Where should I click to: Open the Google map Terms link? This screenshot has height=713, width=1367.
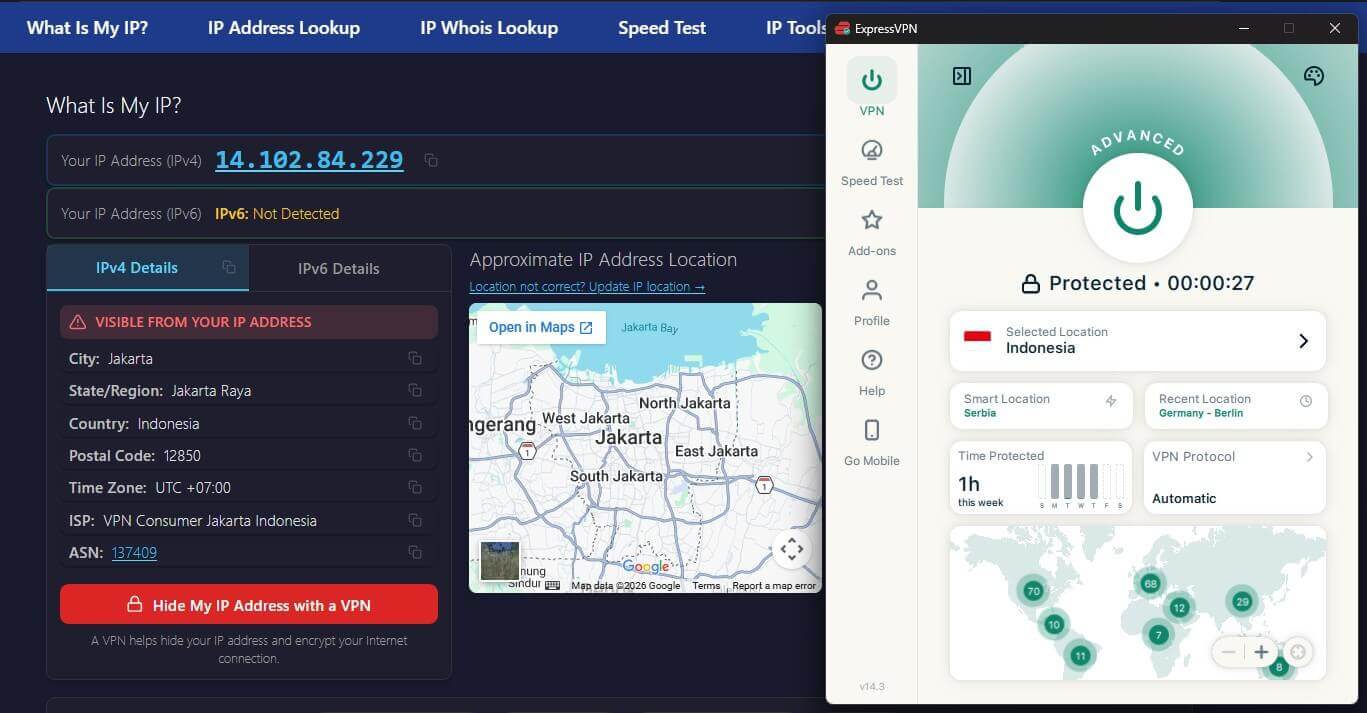point(706,586)
